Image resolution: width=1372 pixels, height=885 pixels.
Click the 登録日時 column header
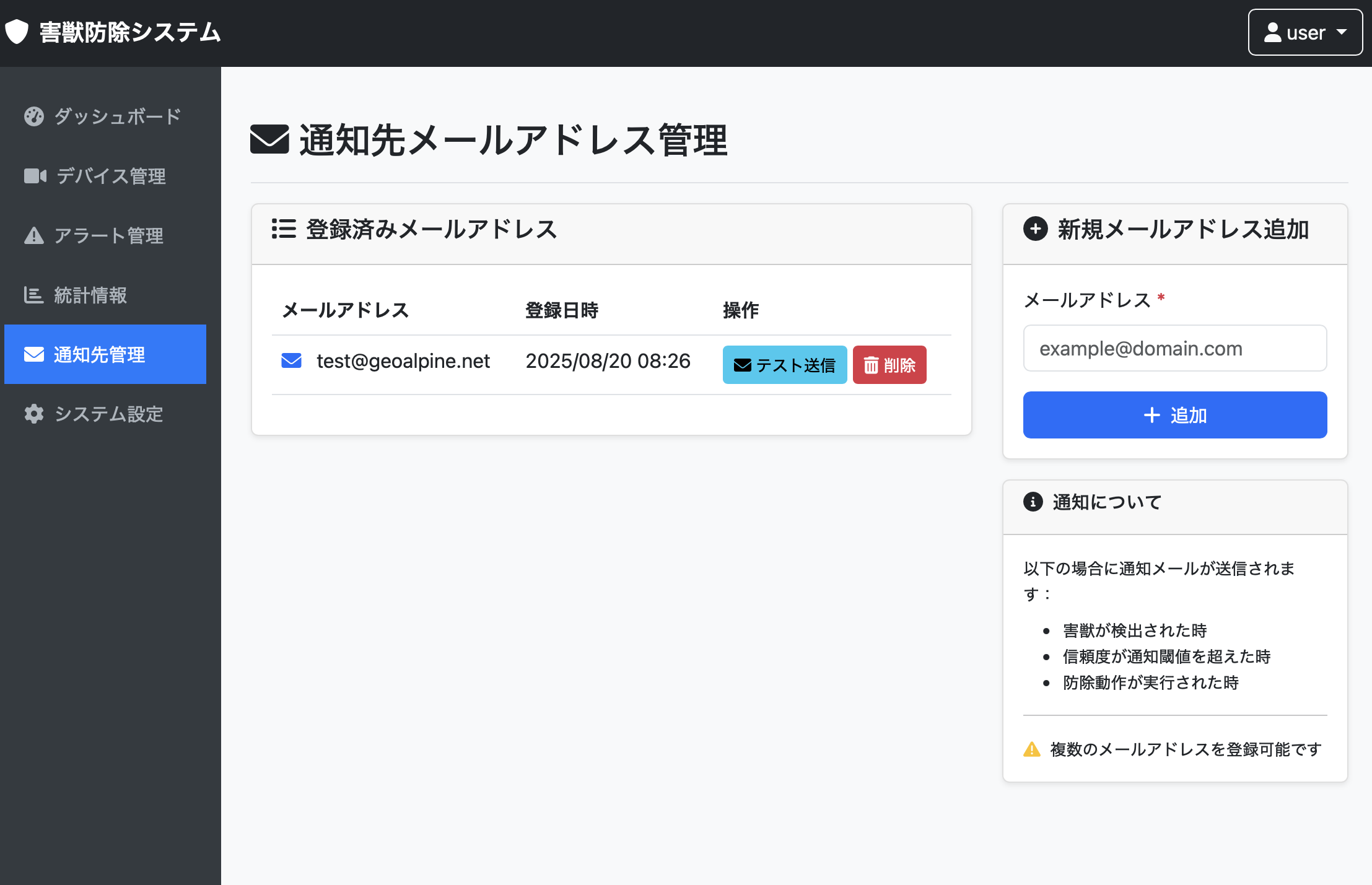pyautogui.click(x=562, y=310)
